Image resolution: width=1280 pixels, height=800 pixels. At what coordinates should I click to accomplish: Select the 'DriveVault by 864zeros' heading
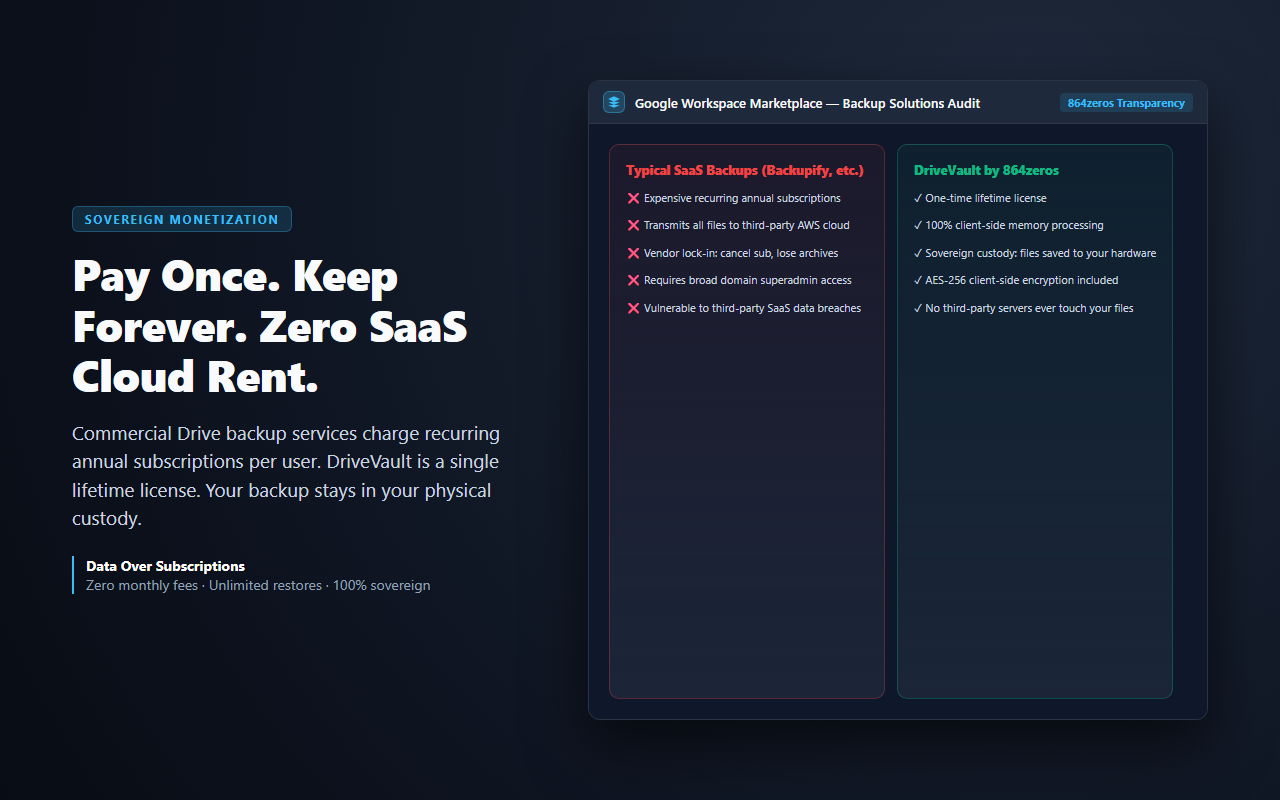click(986, 171)
